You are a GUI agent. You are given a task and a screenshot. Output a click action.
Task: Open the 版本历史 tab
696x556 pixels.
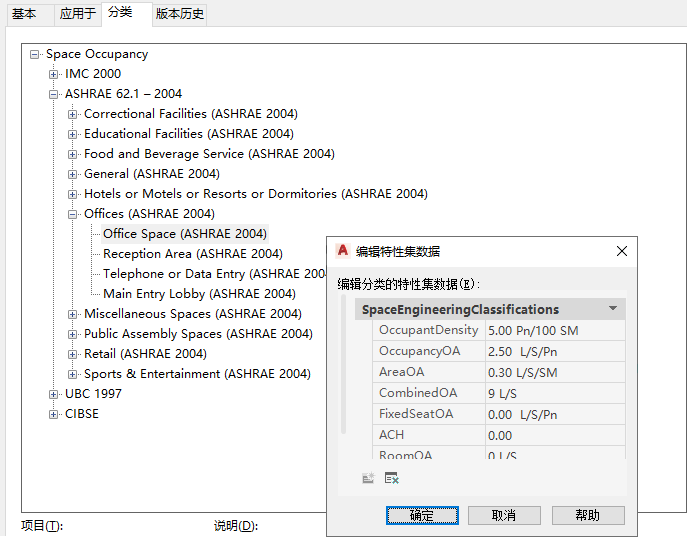[x=180, y=14]
